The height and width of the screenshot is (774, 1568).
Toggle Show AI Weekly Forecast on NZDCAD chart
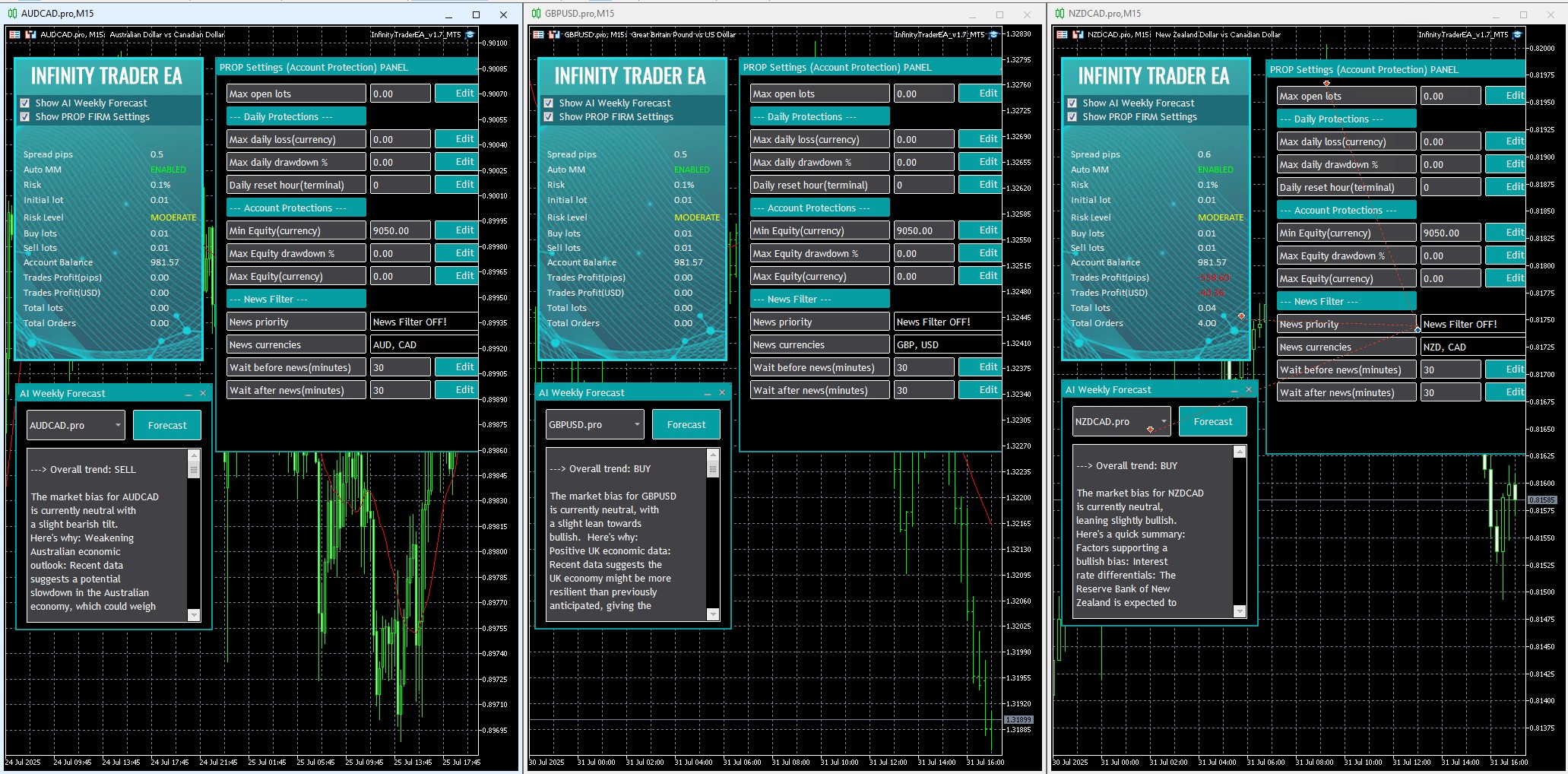tap(1072, 103)
